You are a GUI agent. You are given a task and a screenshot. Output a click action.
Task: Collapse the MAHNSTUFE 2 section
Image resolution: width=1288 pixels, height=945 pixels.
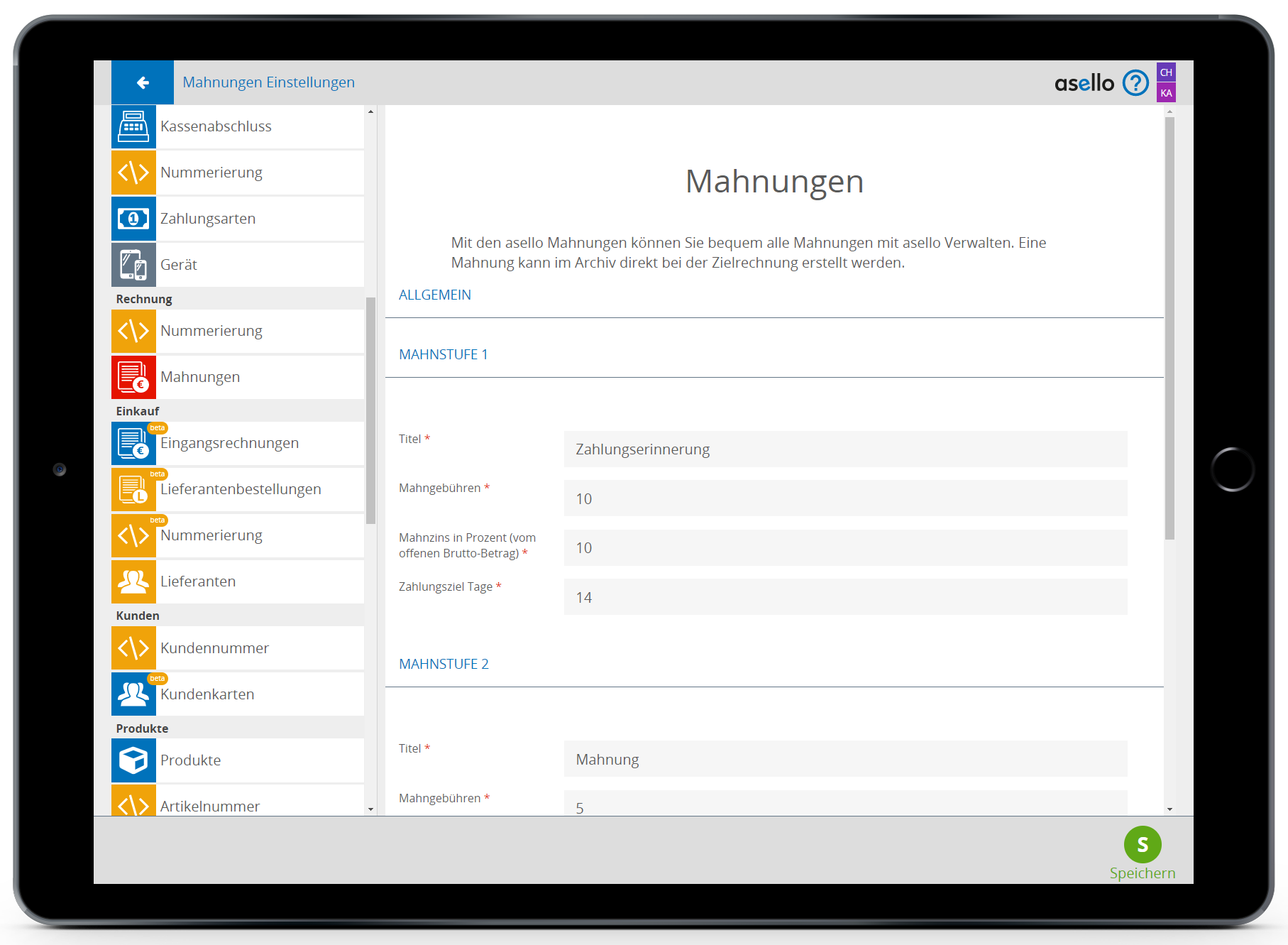444,665
